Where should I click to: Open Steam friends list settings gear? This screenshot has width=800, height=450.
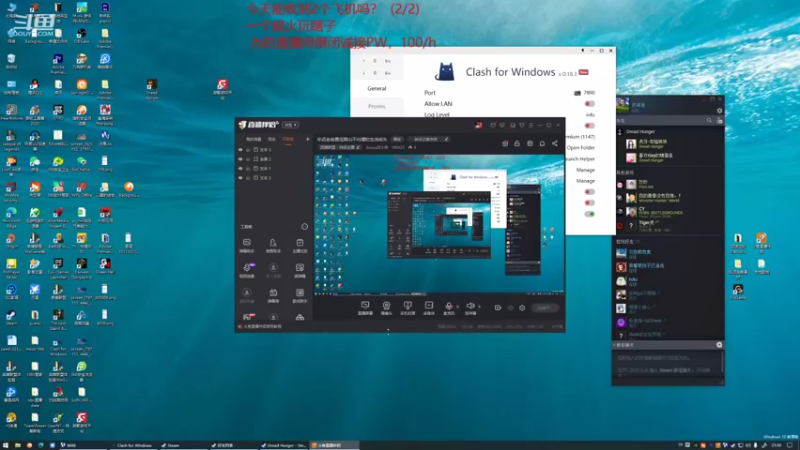719,111
